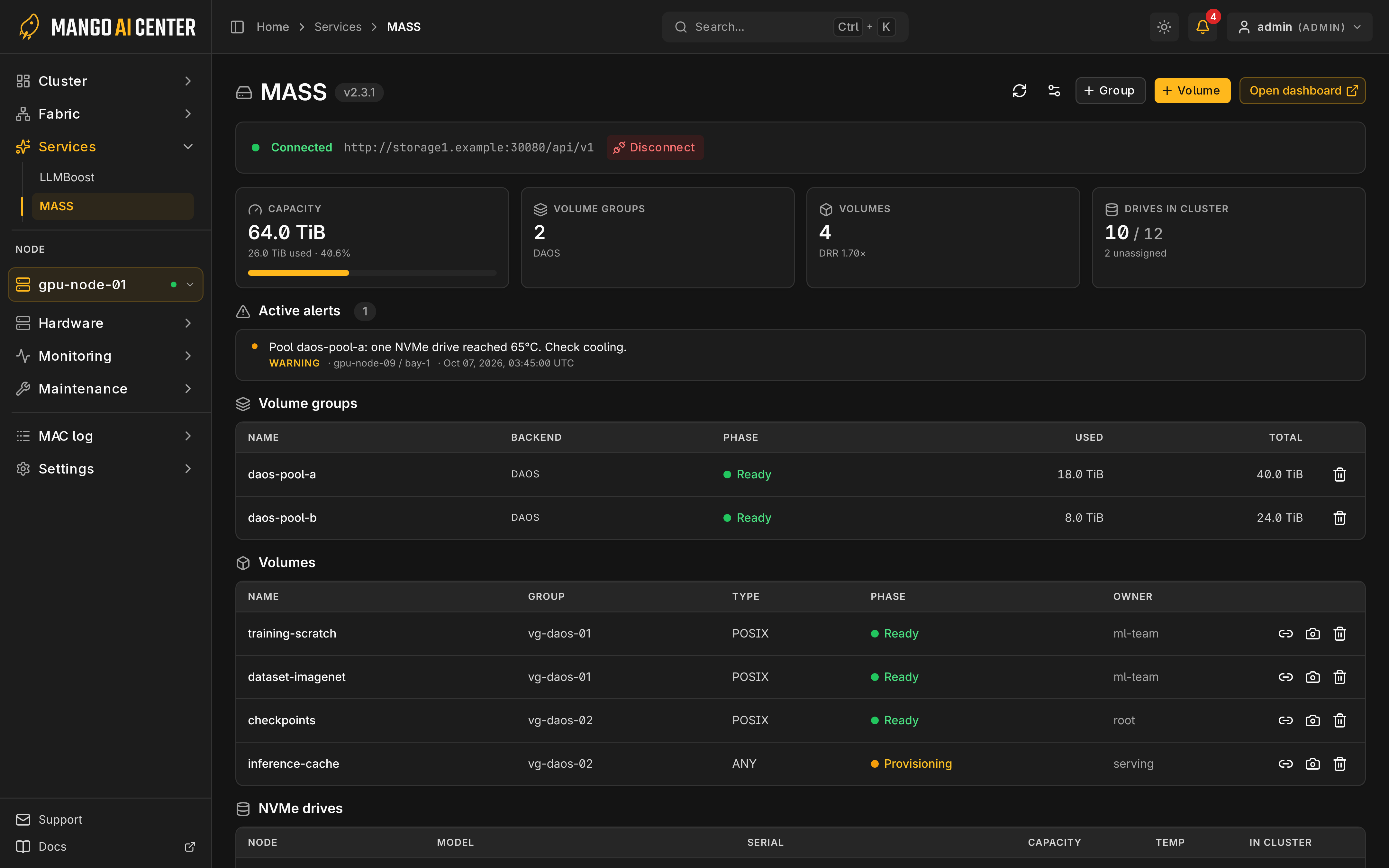
Task: Delete the daos-pool-b volume group
Action: point(1339,518)
